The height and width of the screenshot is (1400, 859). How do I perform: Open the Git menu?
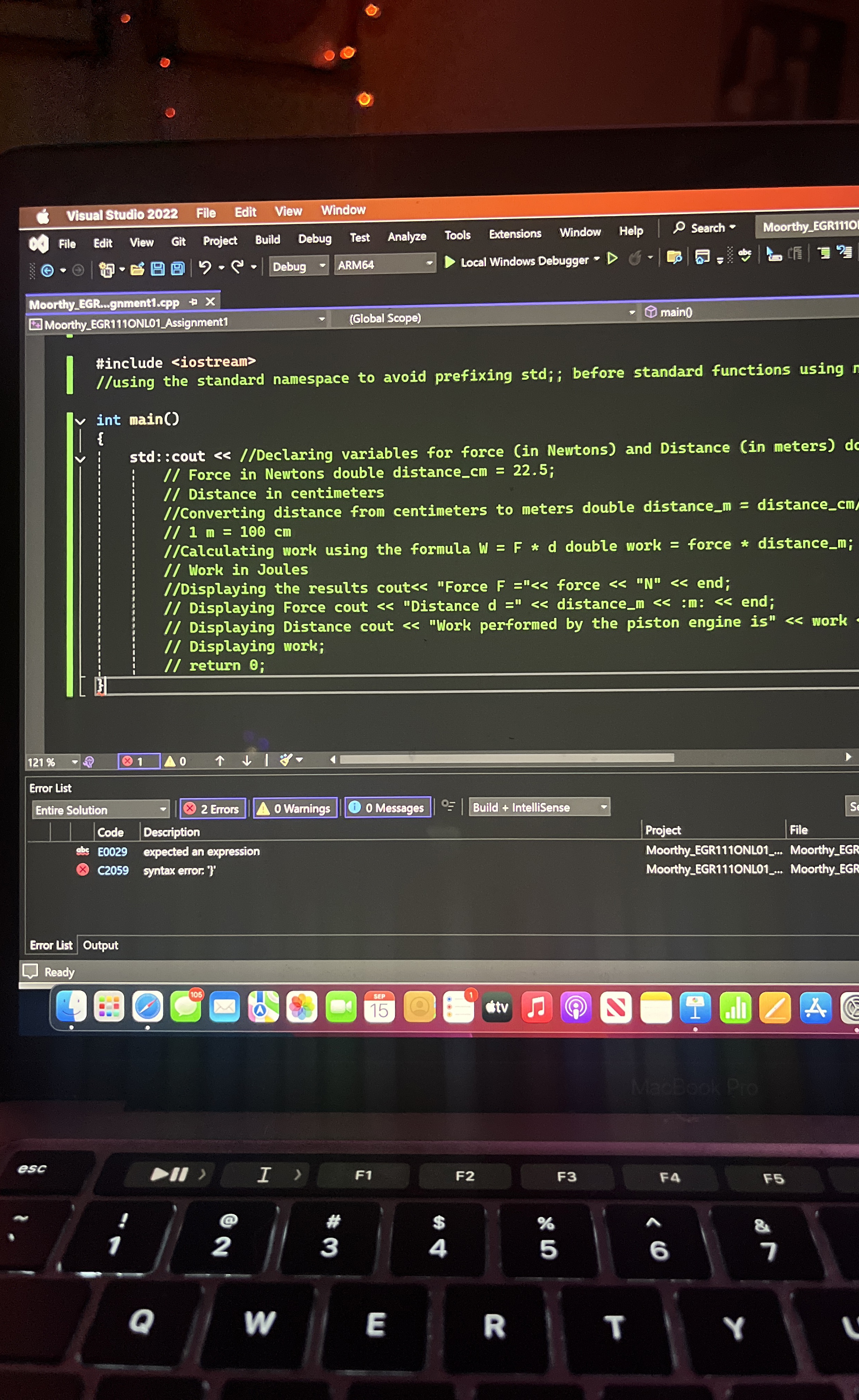pos(178,241)
